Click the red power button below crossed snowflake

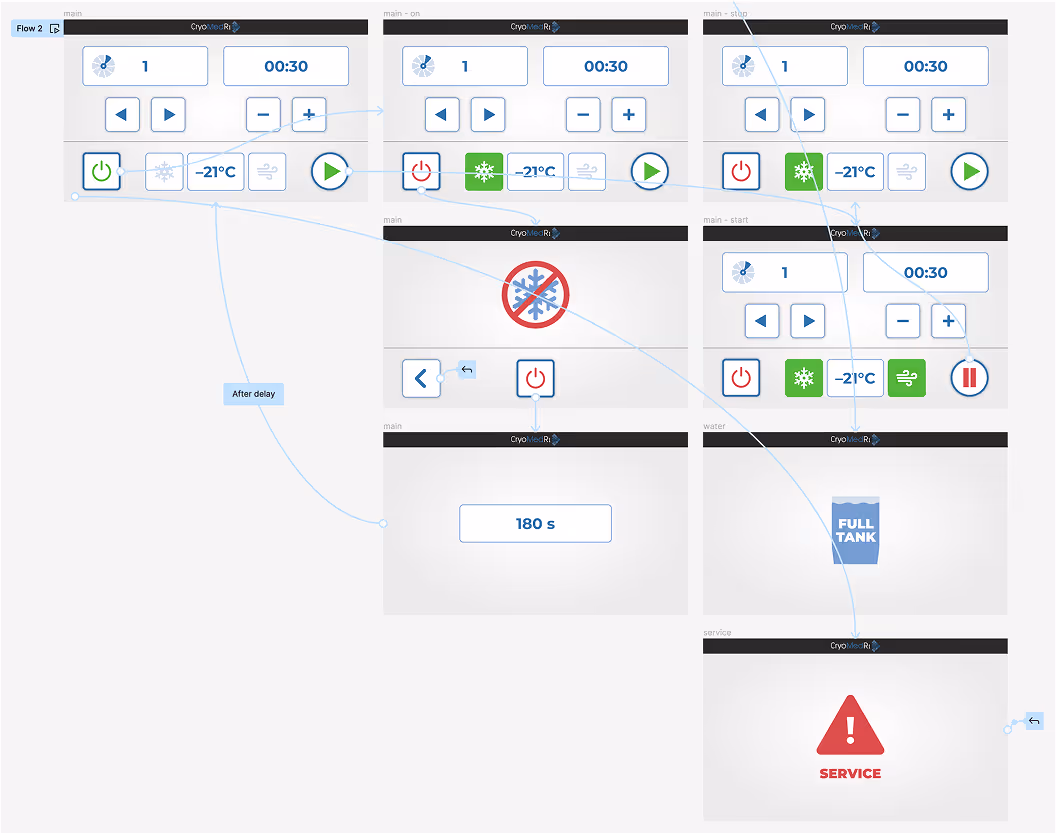coord(535,378)
